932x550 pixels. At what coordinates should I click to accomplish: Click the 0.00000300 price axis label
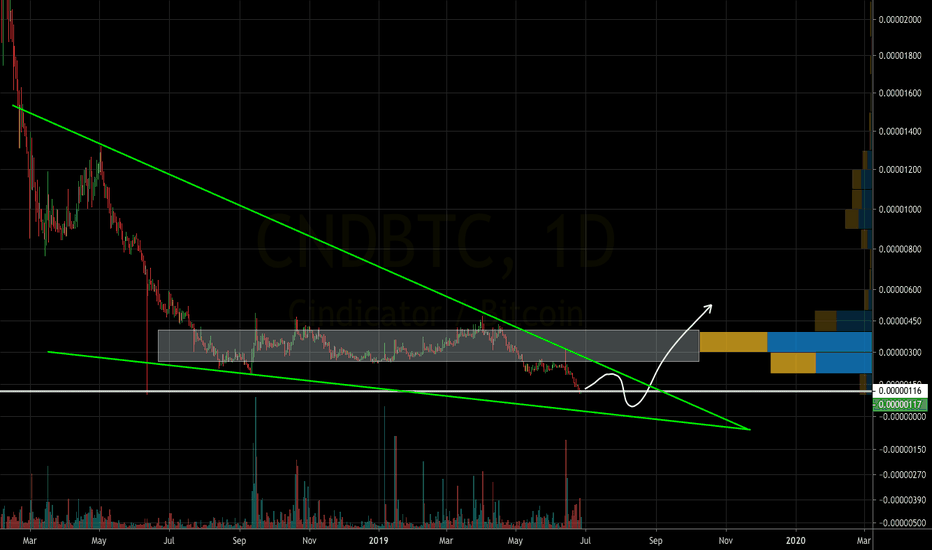(x=900, y=353)
